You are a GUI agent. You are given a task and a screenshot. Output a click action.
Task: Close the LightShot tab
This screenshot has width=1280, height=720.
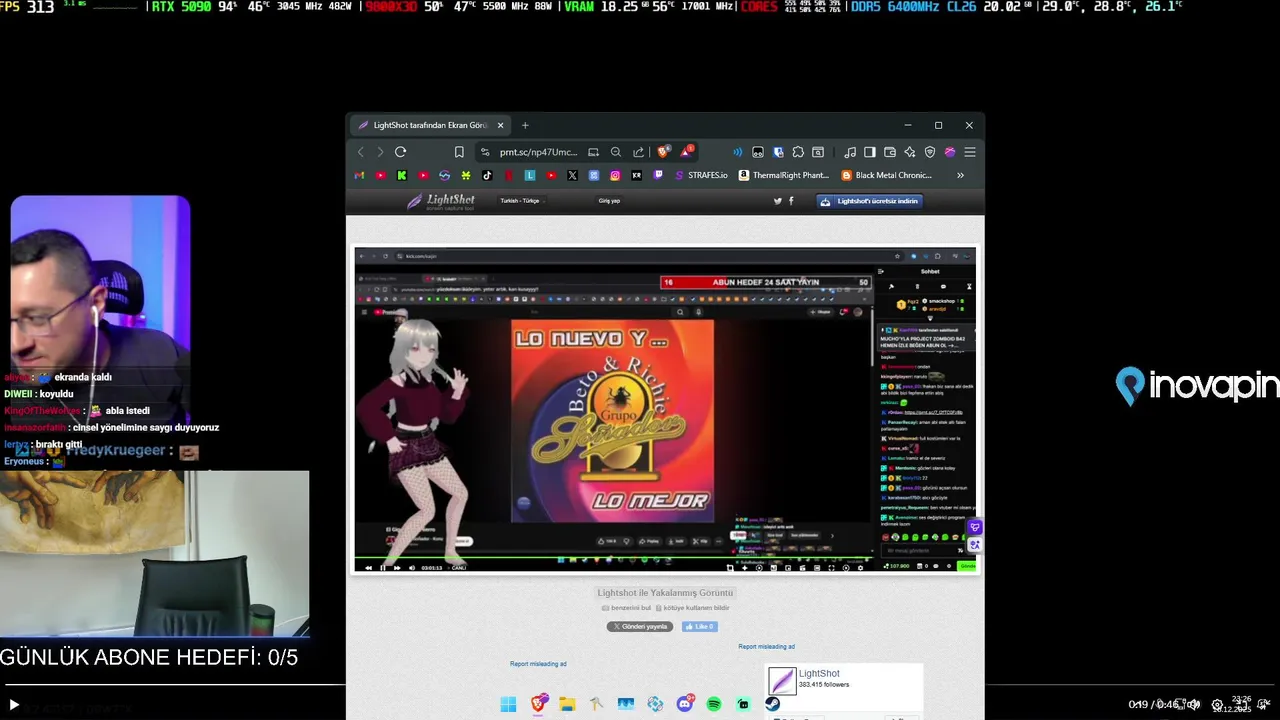(x=500, y=125)
